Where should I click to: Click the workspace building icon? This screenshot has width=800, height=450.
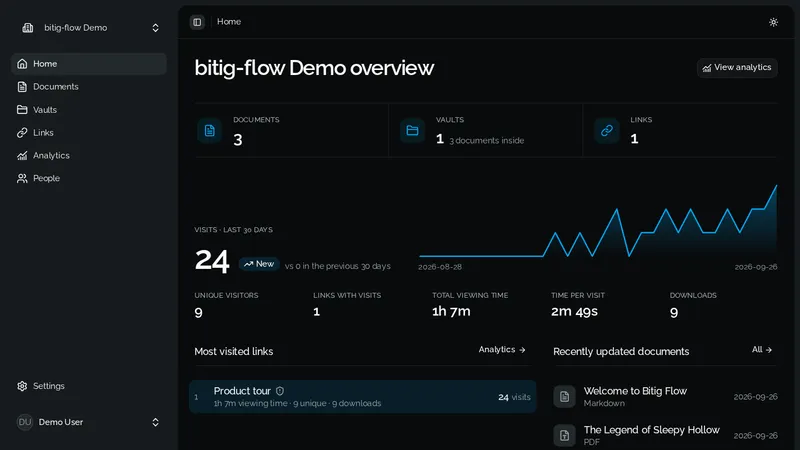pos(28,28)
